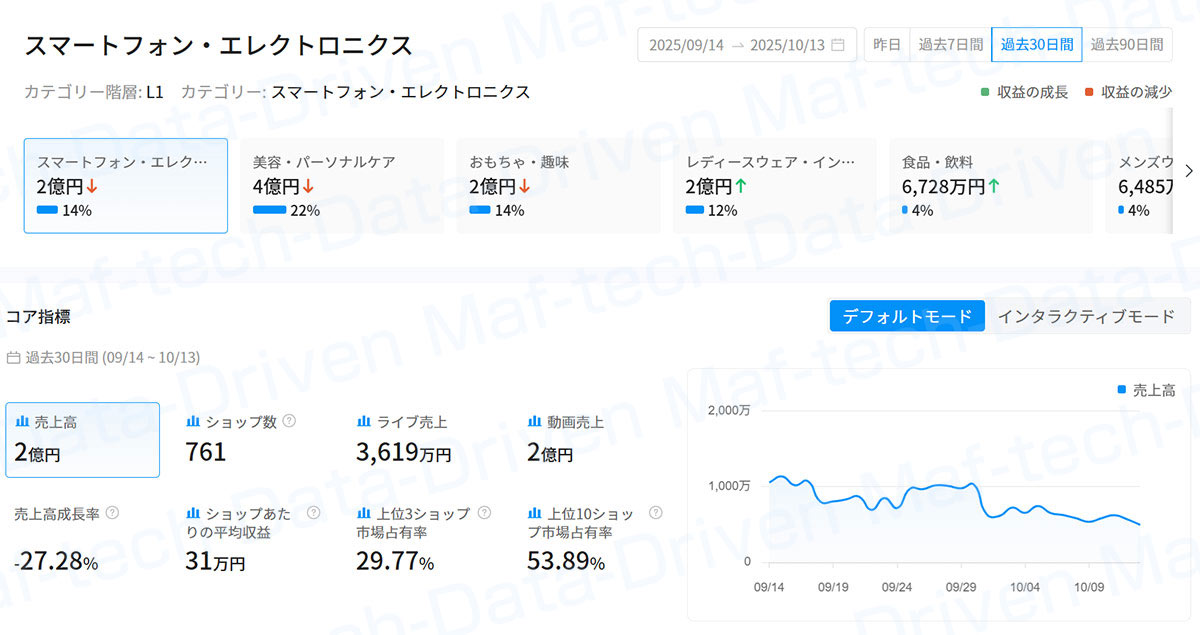This screenshot has height=635, width=1200.
Task: Toggle 売上高 series in chart legend
Action: tap(1146, 391)
